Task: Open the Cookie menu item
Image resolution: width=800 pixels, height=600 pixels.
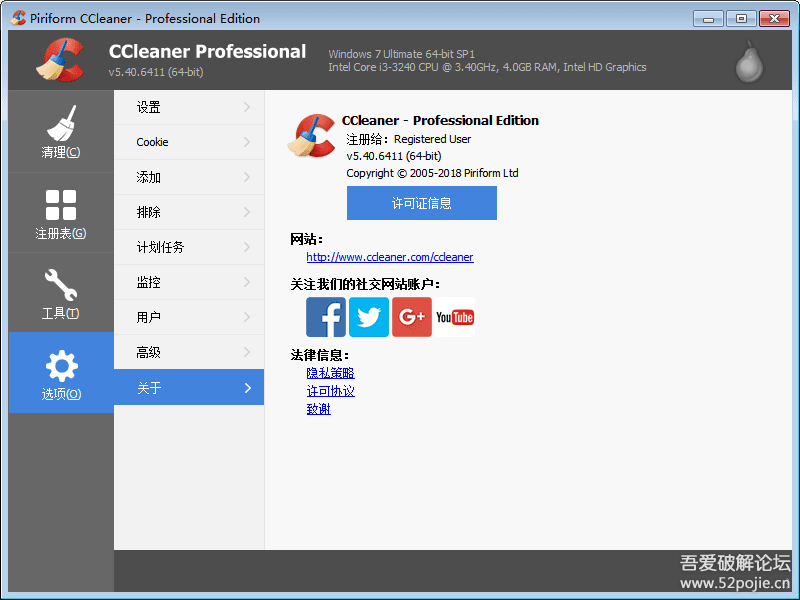Action: (x=189, y=142)
